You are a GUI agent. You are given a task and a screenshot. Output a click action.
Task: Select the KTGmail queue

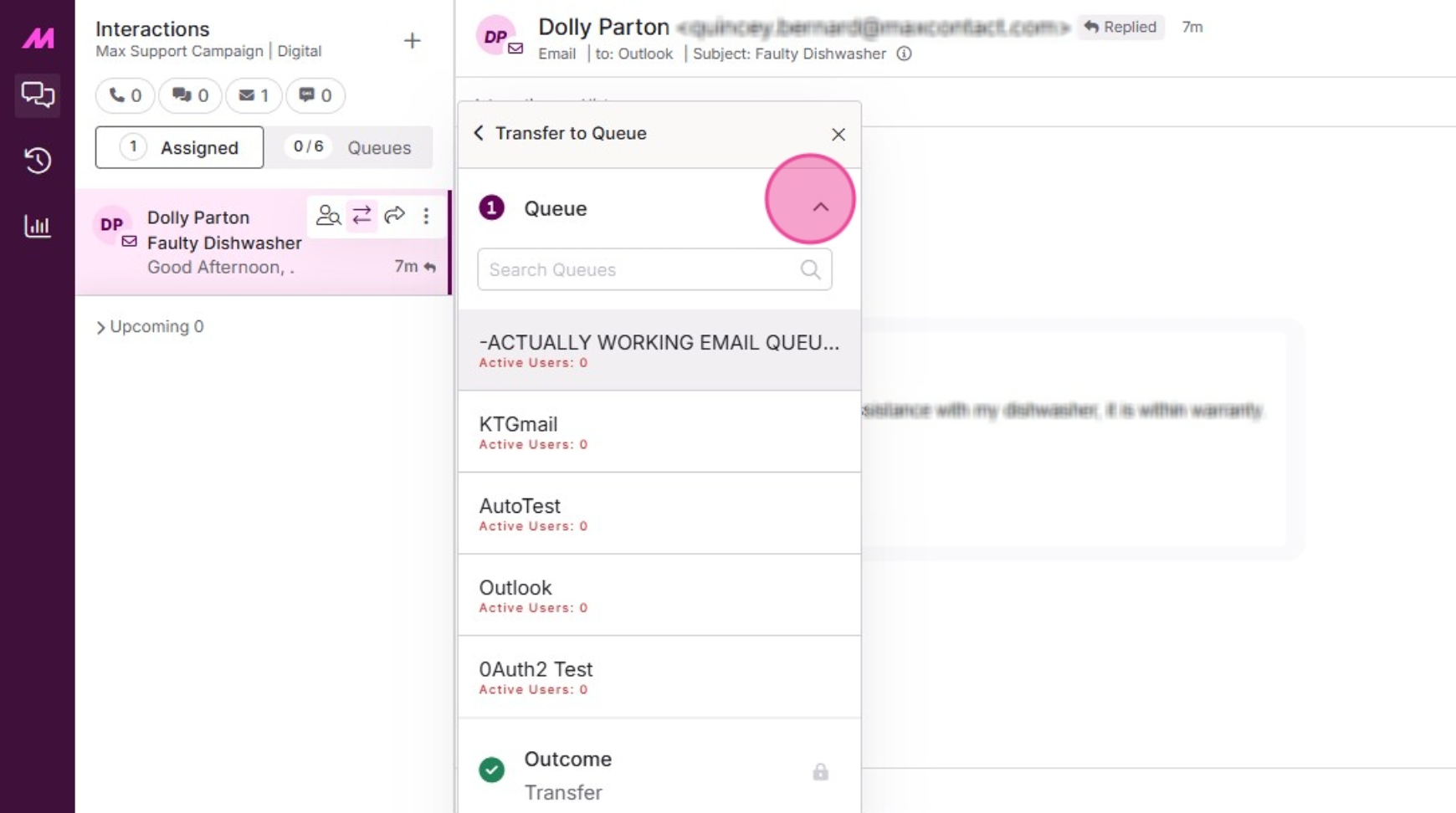click(659, 432)
